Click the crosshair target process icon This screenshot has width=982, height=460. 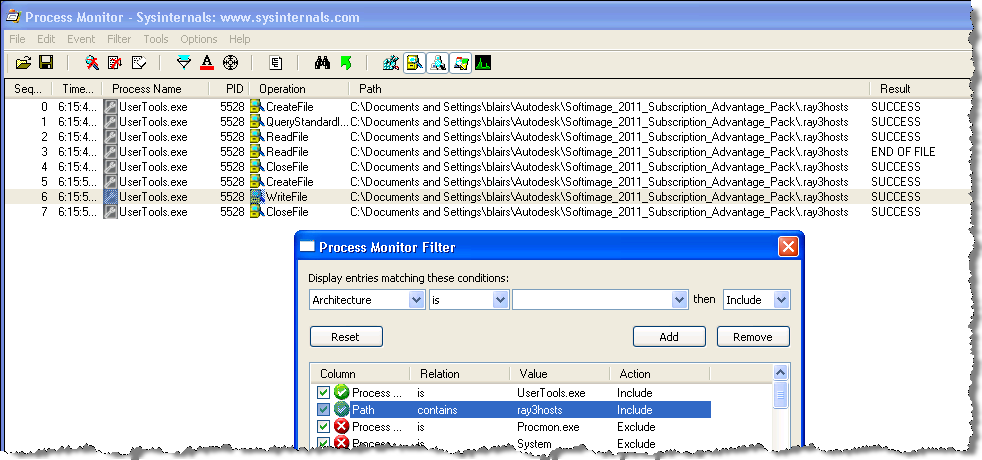(x=231, y=63)
